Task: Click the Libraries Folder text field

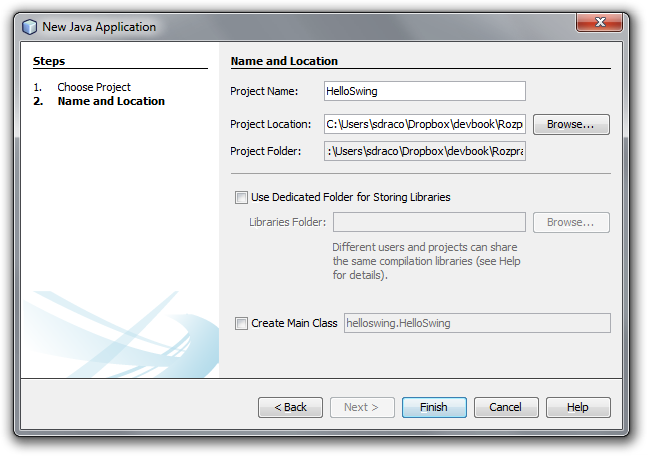Action: pyautogui.click(x=429, y=222)
